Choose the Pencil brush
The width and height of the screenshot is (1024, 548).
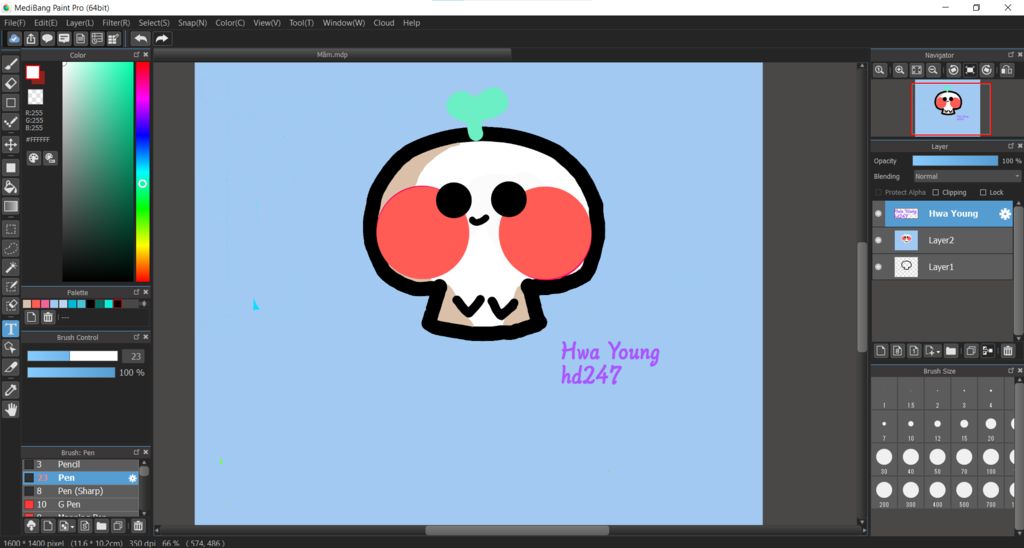coord(82,464)
